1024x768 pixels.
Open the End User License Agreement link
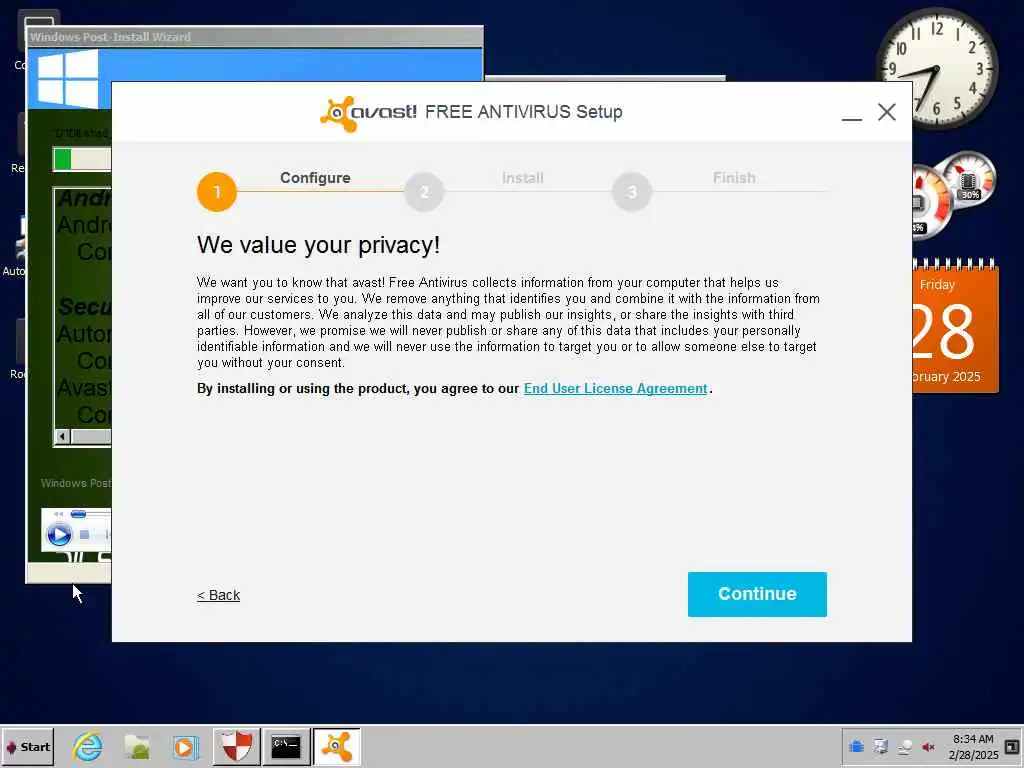pos(615,389)
